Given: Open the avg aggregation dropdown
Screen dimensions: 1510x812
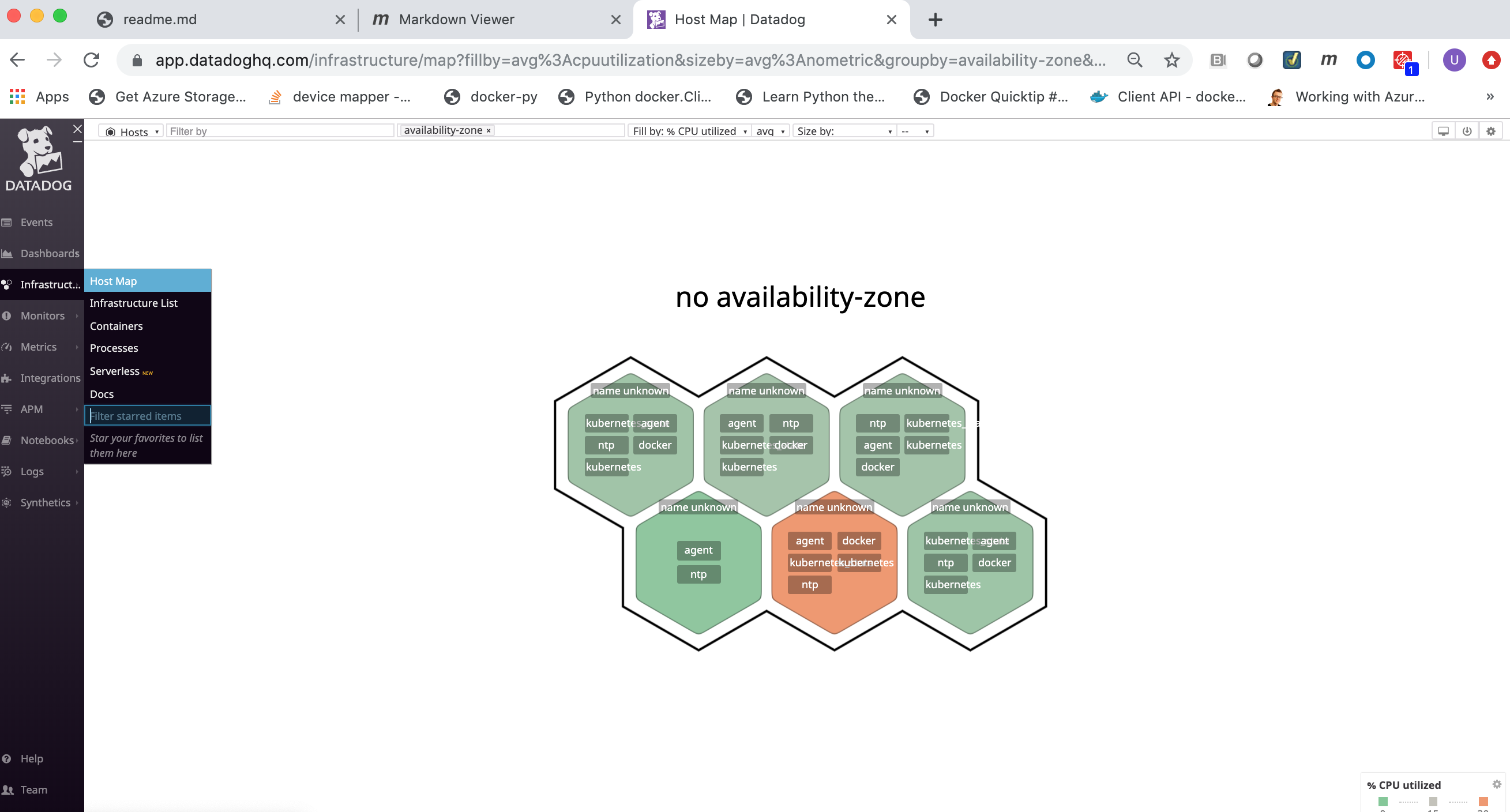Looking at the screenshot, I should tap(770, 131).
